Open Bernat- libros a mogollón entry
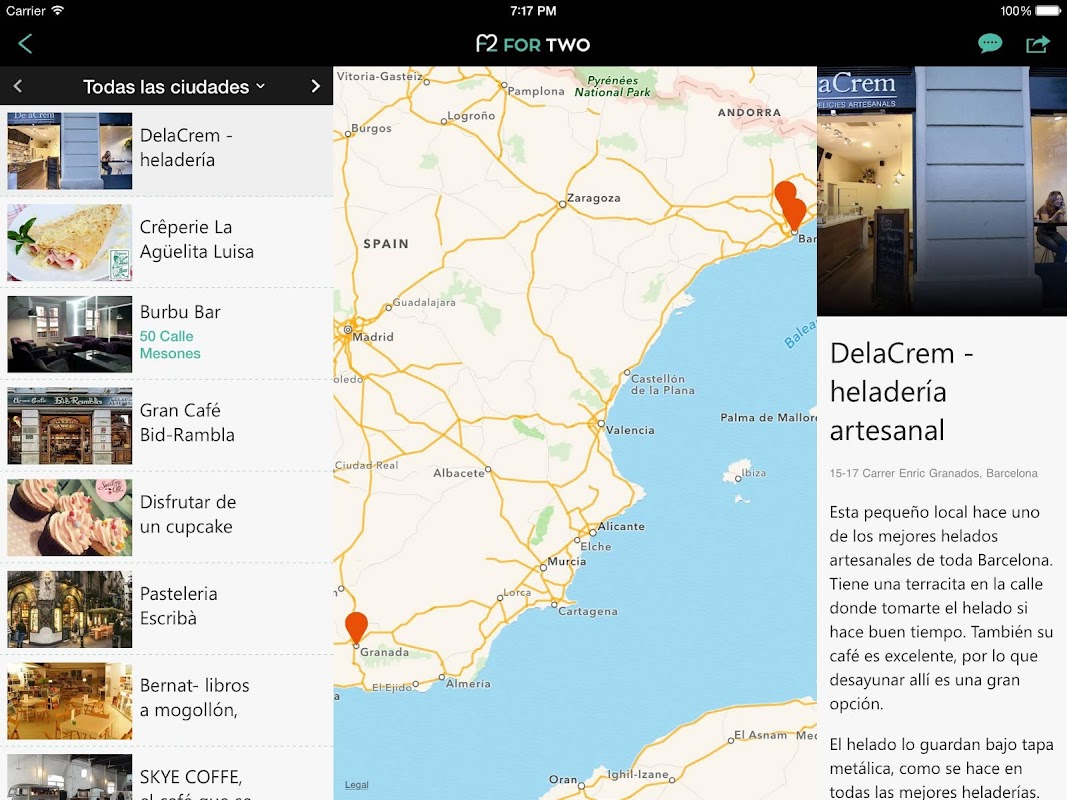The width and height of the screenshot is (1067, 800). point(167,701)
